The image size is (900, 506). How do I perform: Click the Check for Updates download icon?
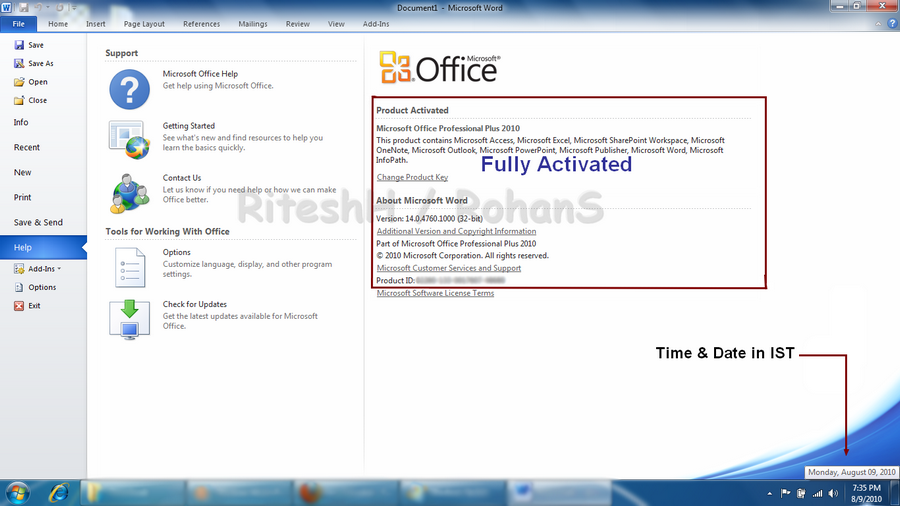tap(130, 319)
